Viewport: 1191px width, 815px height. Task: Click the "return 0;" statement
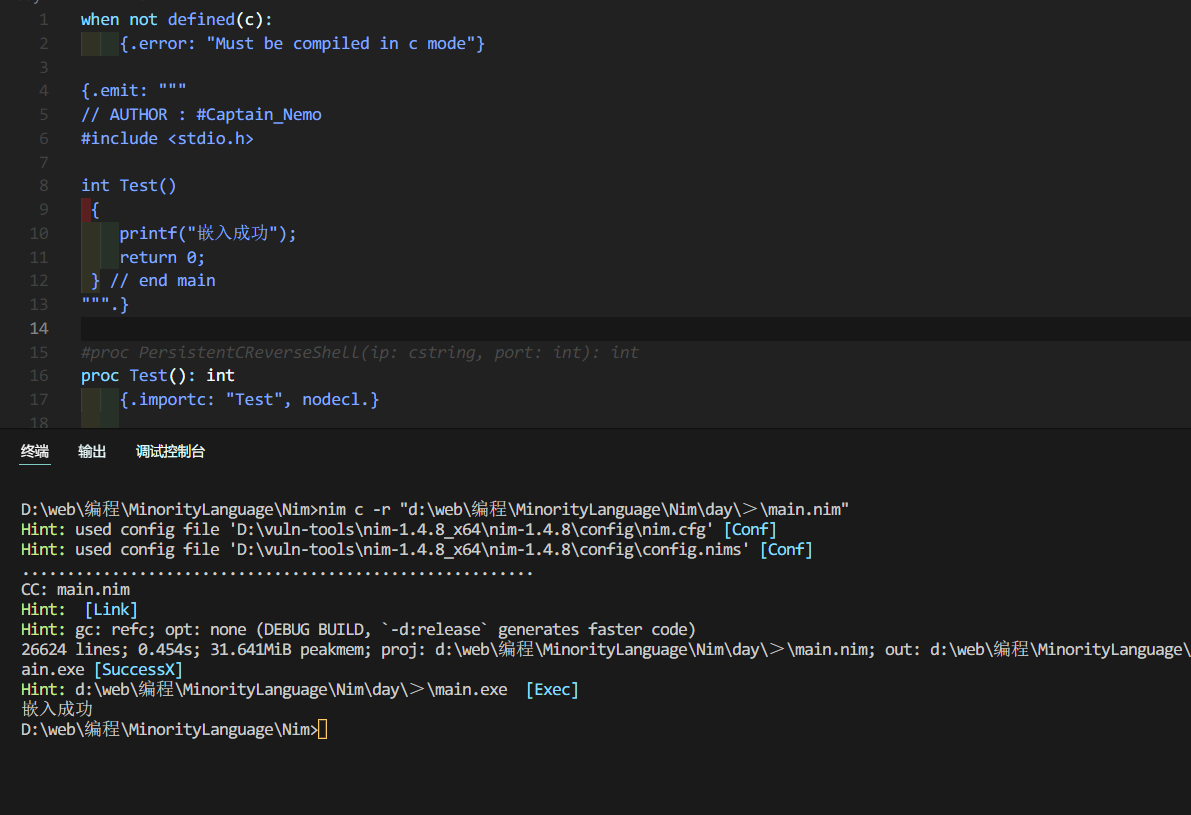pos(162,257)
